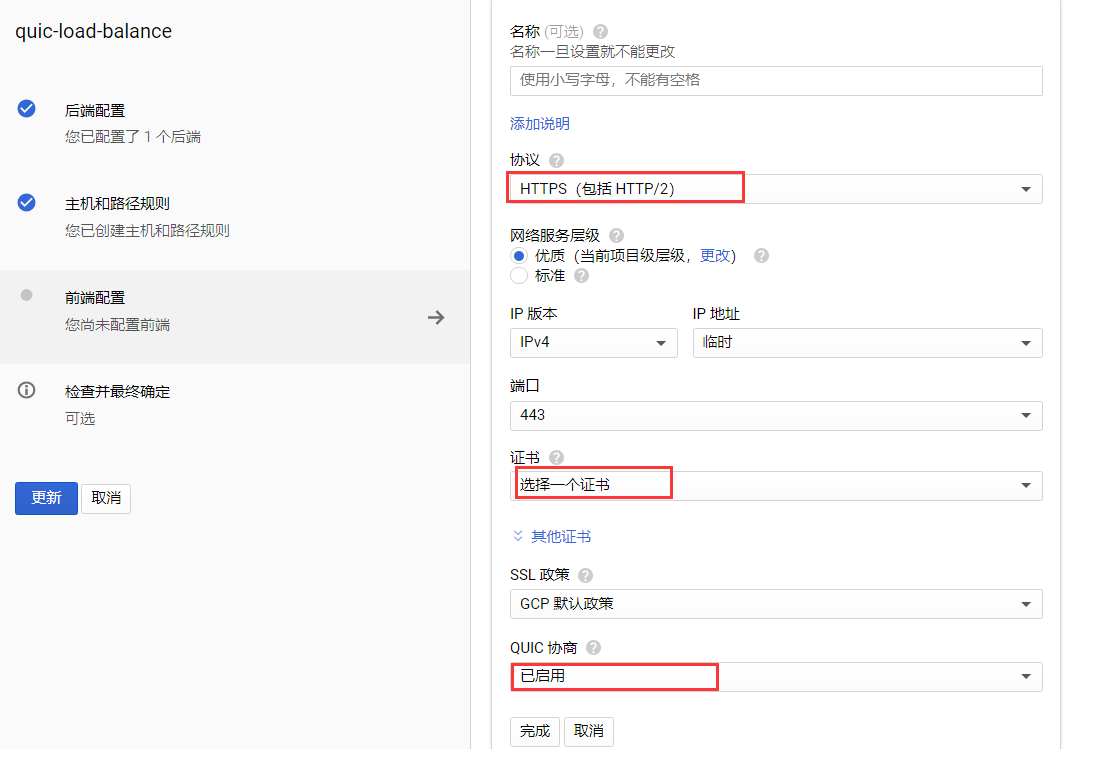1115x776 pixels.
Task: Open SSL 政策 dropdown GCP 默认政策
Action: (776, 604)
